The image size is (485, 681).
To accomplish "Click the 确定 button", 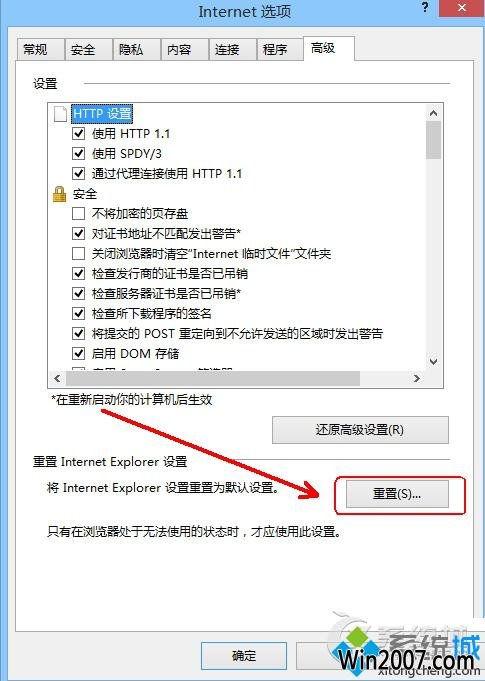I will pos(244,655).
